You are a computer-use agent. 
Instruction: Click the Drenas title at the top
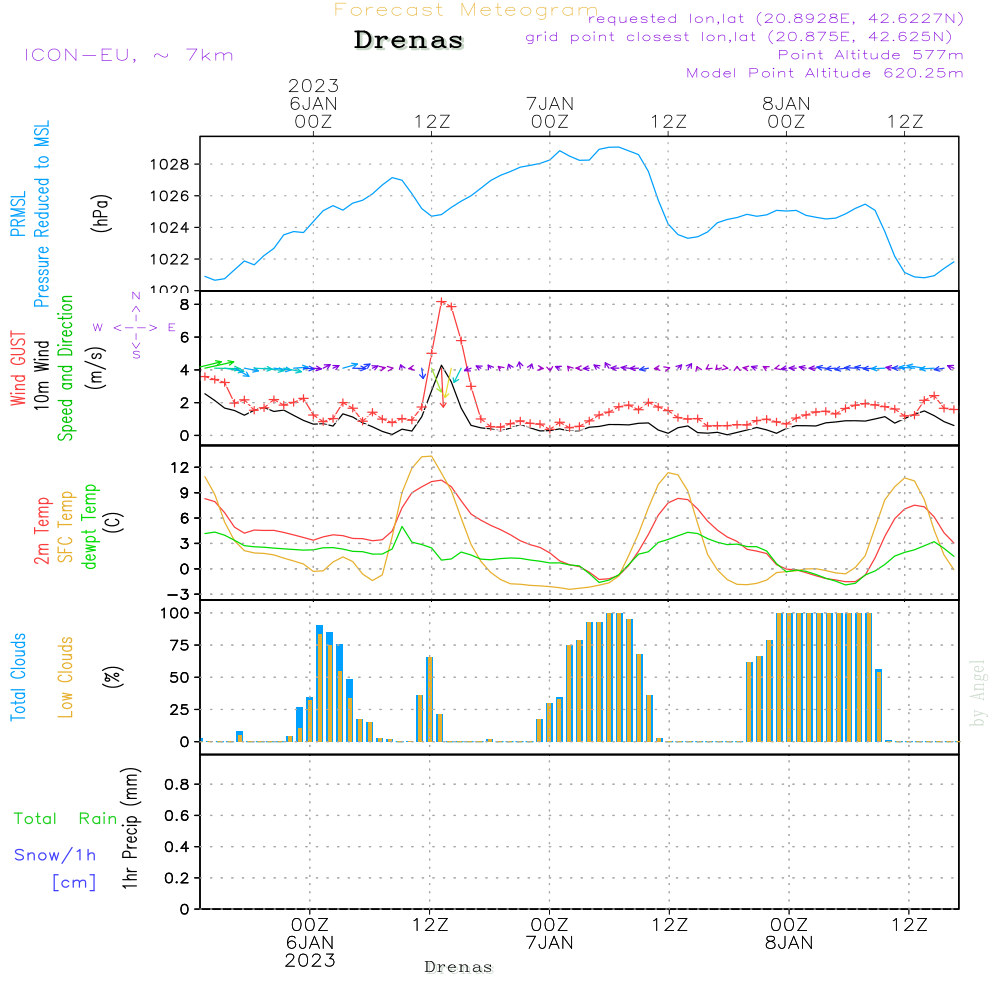point(408,40)
